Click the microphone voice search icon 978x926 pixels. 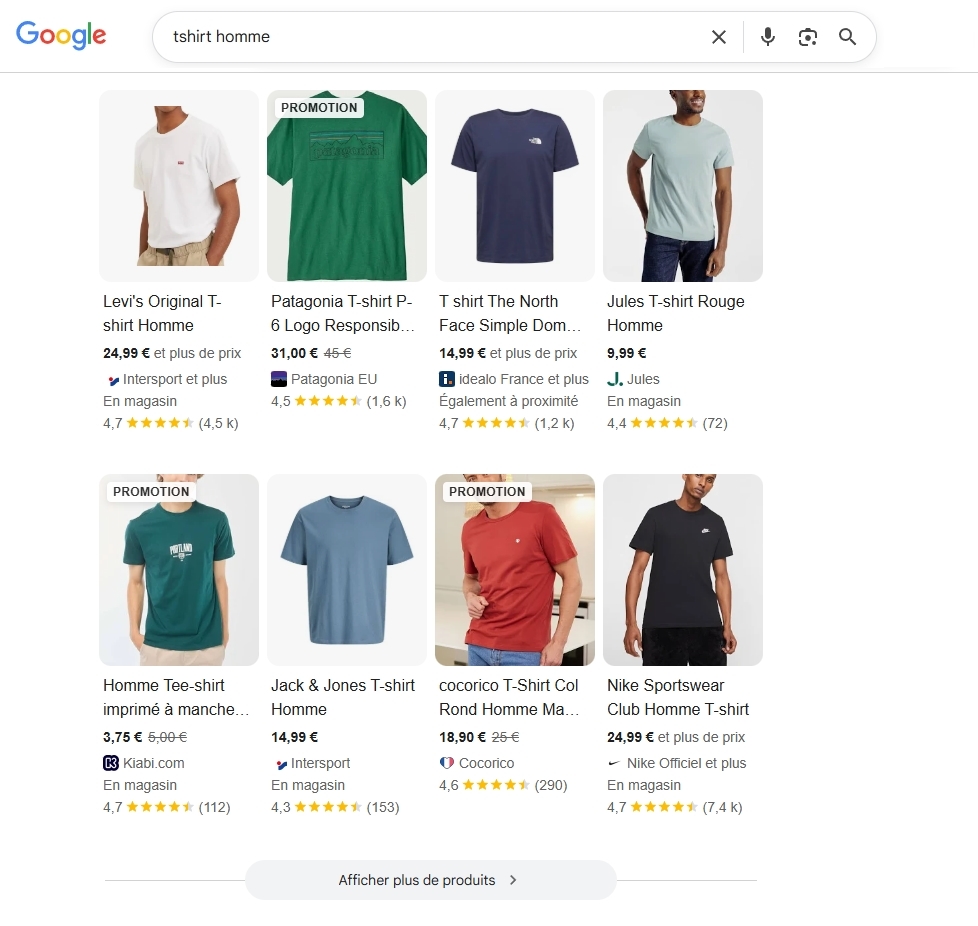(766, 36)
